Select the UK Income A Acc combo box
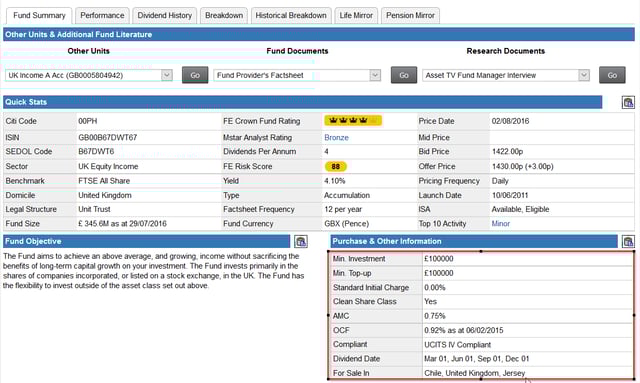Viewport: 640px width, 383px height. (89, 75)
